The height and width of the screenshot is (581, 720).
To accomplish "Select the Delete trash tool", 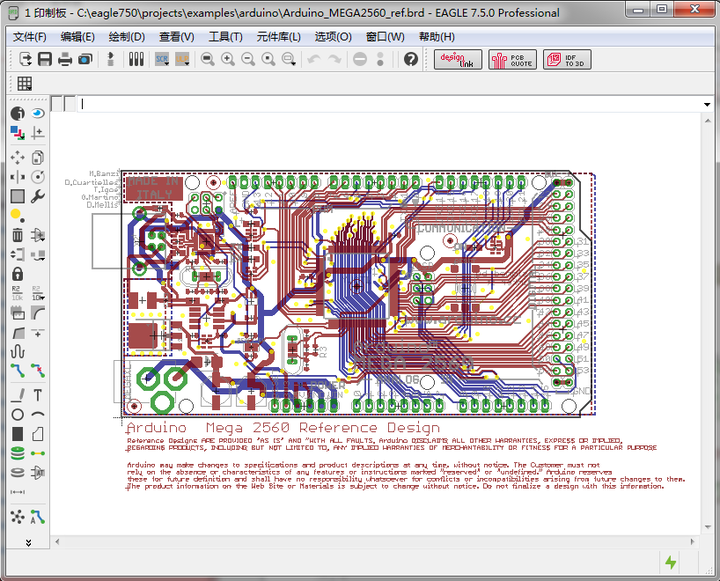I will click(x=17, y=235).
